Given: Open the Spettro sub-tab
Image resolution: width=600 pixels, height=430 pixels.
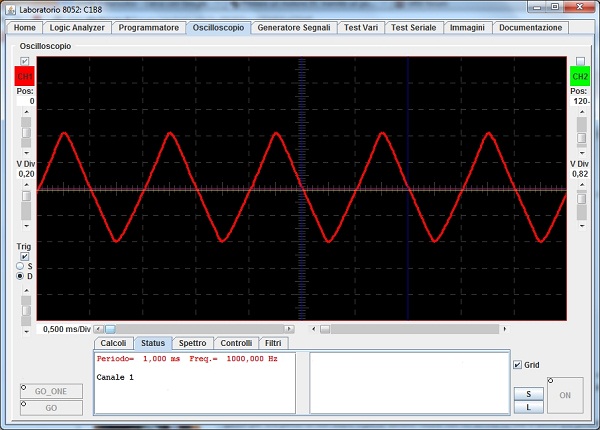Looking at the screenshot, I should 192,343.
